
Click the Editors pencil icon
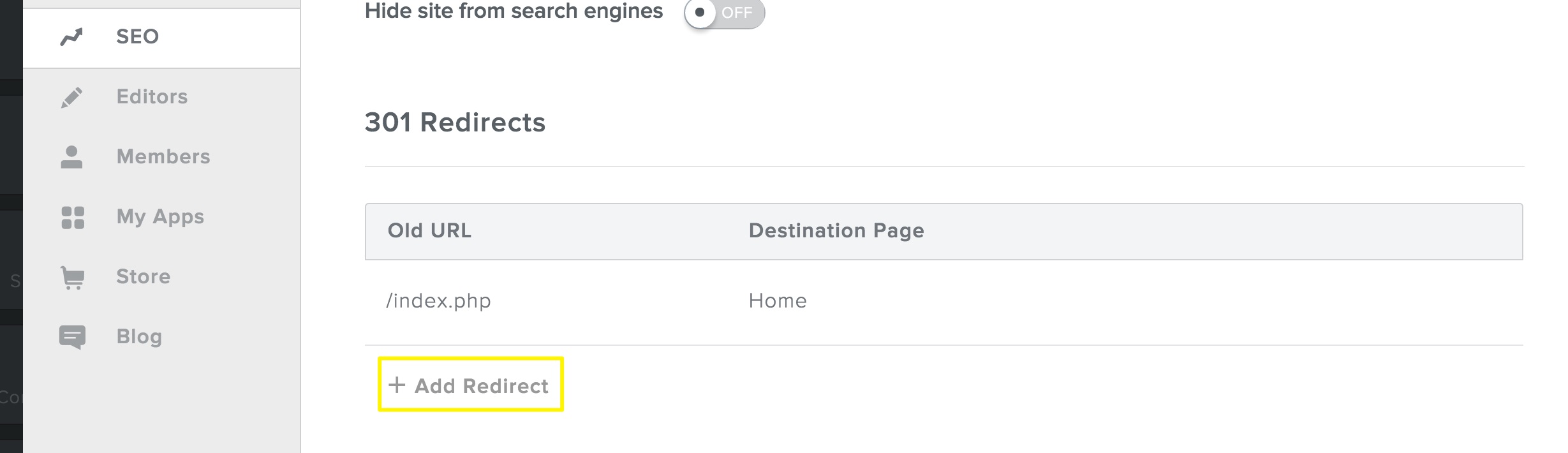pyautogui.click(x=71, y=97)
